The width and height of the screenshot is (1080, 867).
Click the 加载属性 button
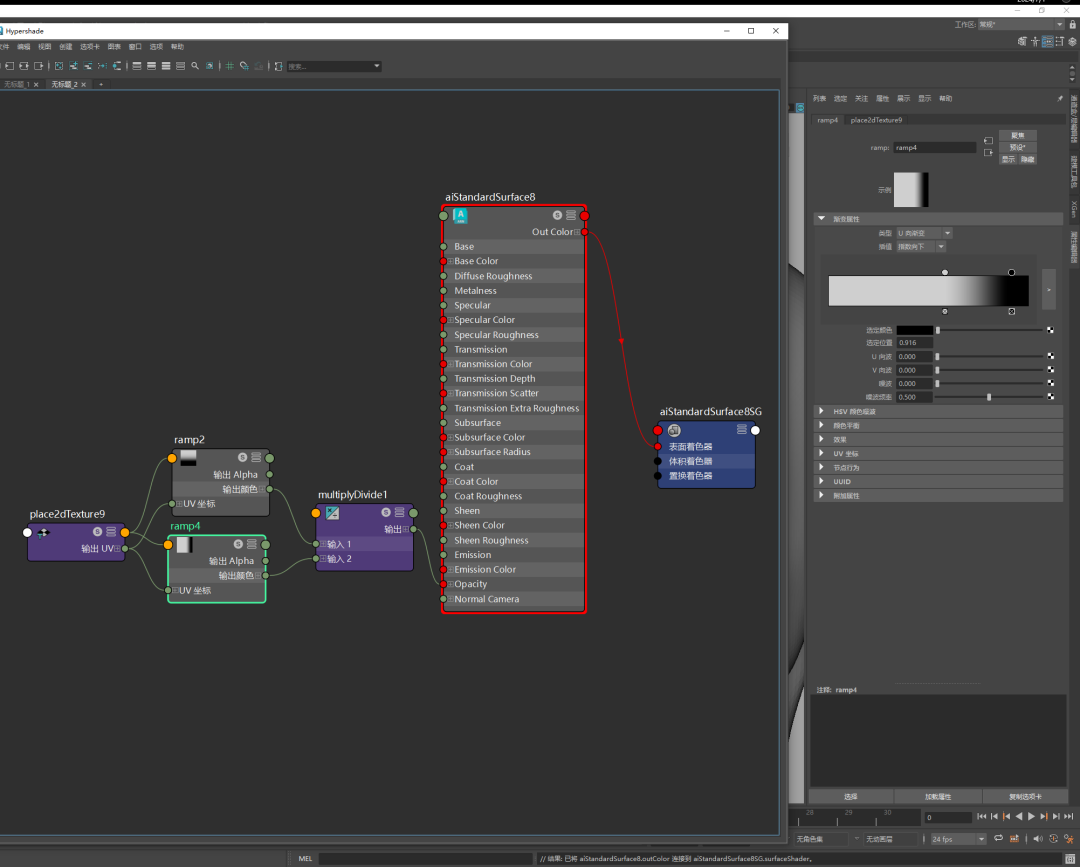click(x=938, y=796)
